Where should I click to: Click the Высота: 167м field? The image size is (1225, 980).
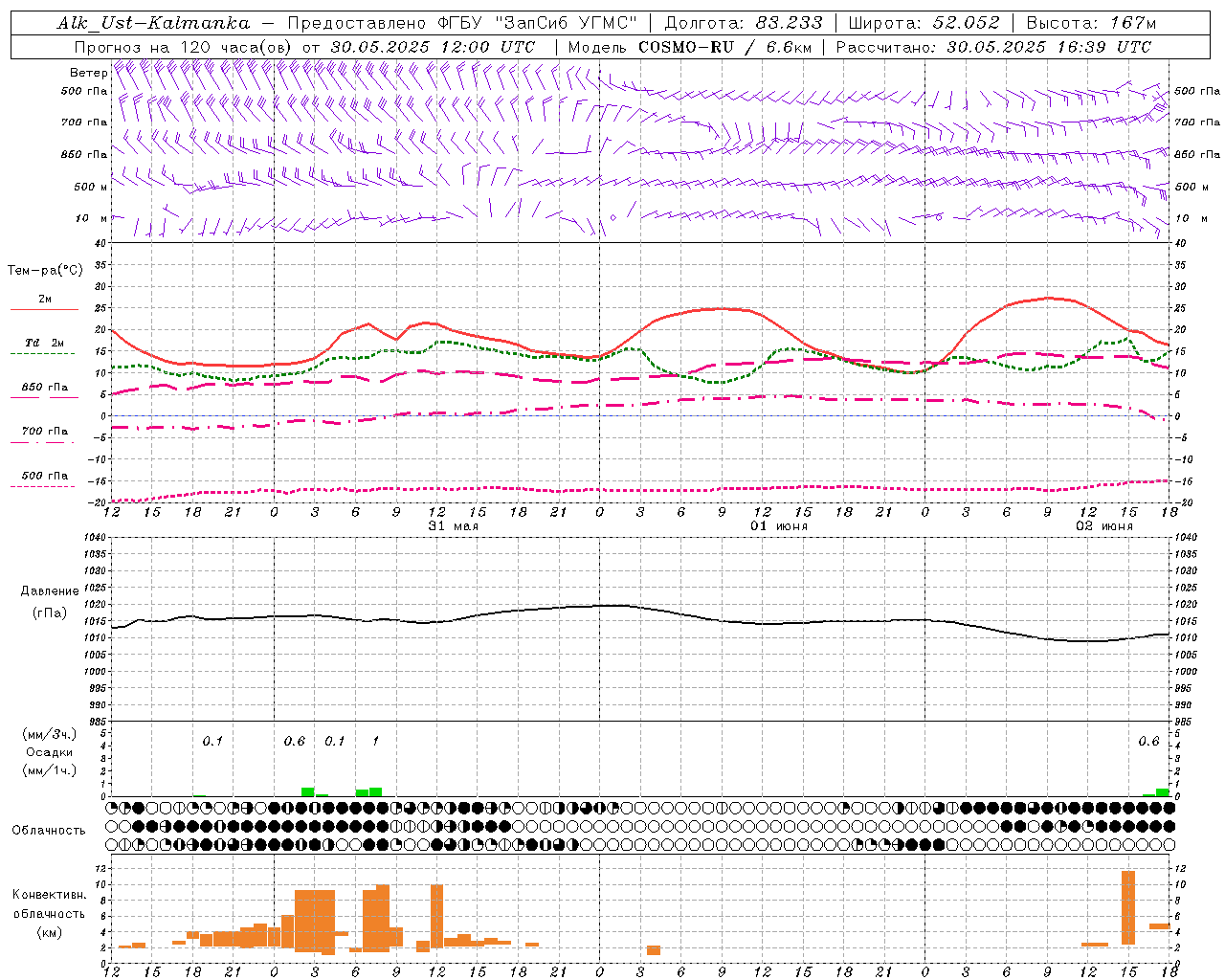1091,23
